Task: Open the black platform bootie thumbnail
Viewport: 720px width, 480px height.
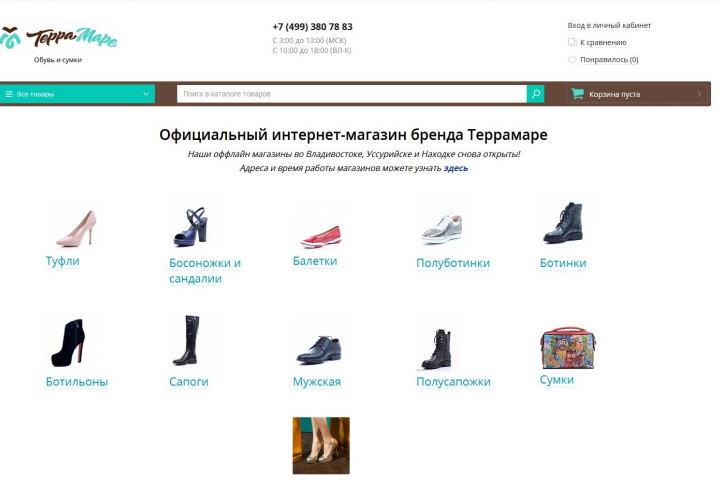Action: coord(69,342)
